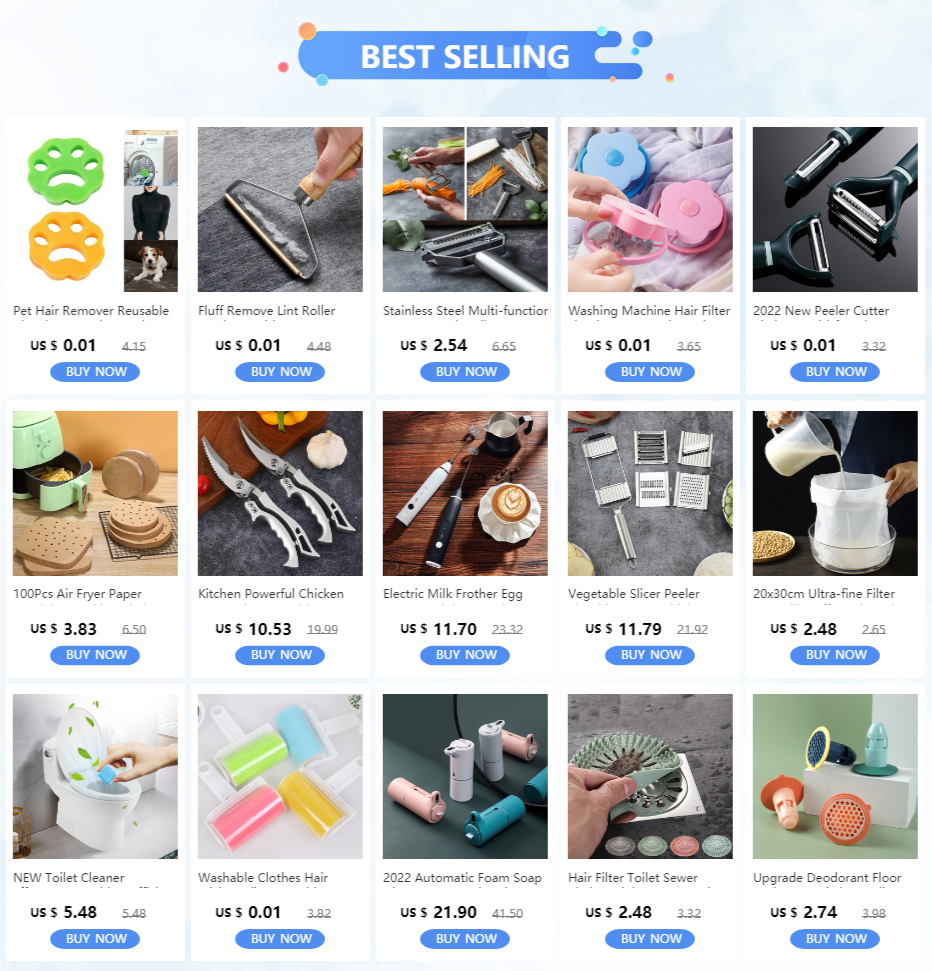Open the 2022 New Peeler Cutter title link
932x971 pixels.
coord(821,311)
